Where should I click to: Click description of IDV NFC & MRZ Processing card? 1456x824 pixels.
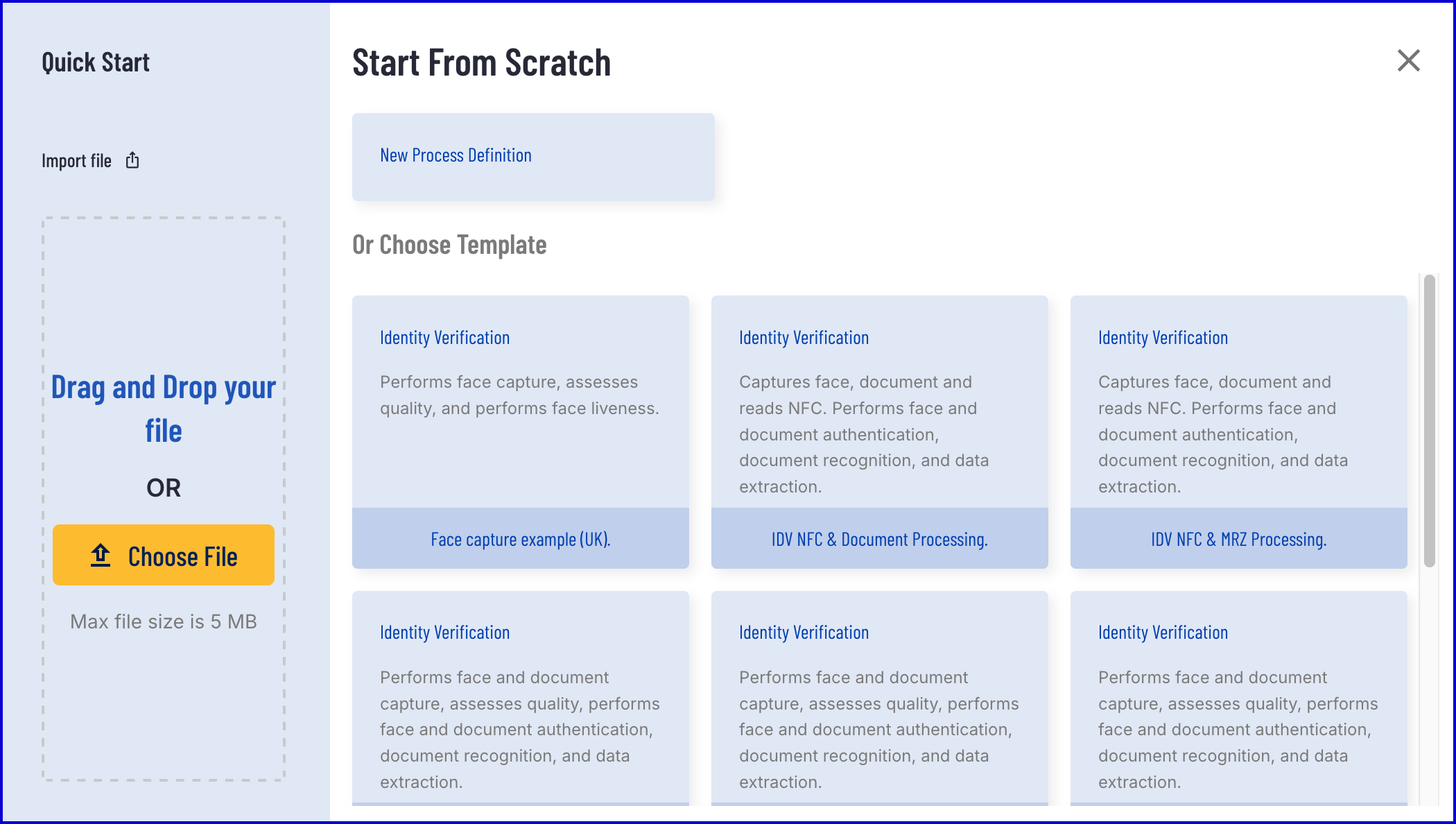point(1223,434)
